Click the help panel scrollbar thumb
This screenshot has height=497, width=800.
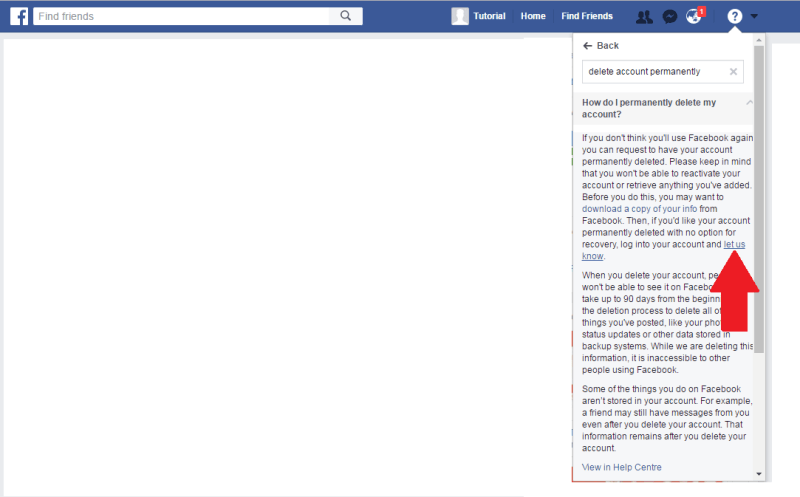pyautogui.click(x=759, y=199)
